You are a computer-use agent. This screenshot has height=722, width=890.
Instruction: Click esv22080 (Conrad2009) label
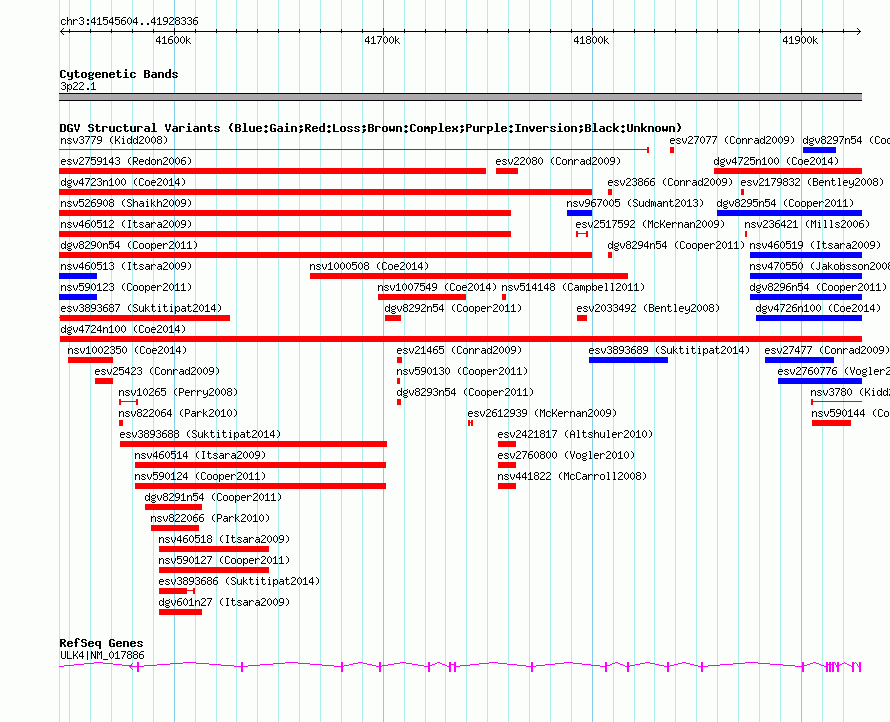(558, 161)
